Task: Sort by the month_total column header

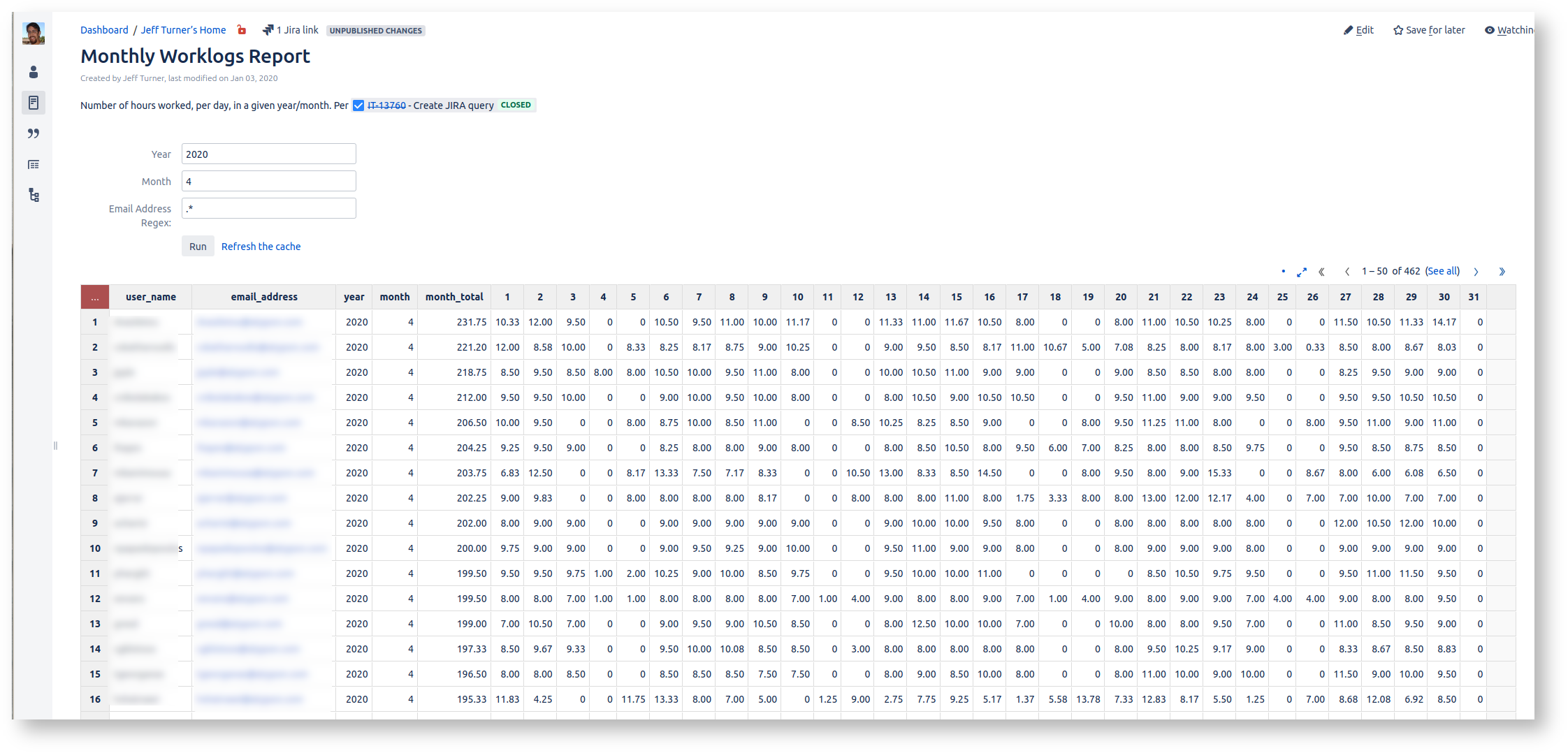Action: click(454, 297)
